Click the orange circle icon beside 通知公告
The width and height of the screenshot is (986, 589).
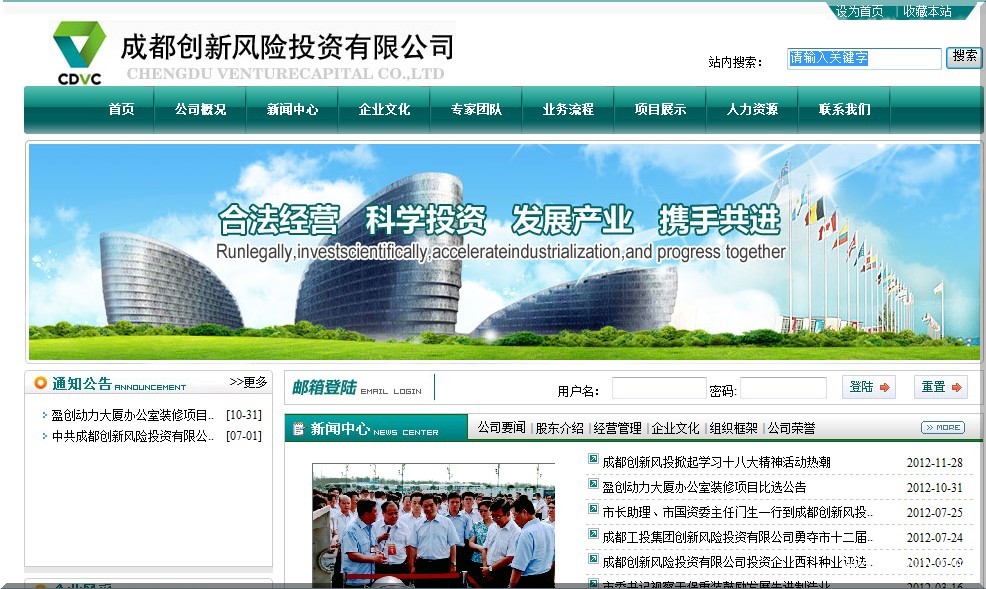point(41,383)
